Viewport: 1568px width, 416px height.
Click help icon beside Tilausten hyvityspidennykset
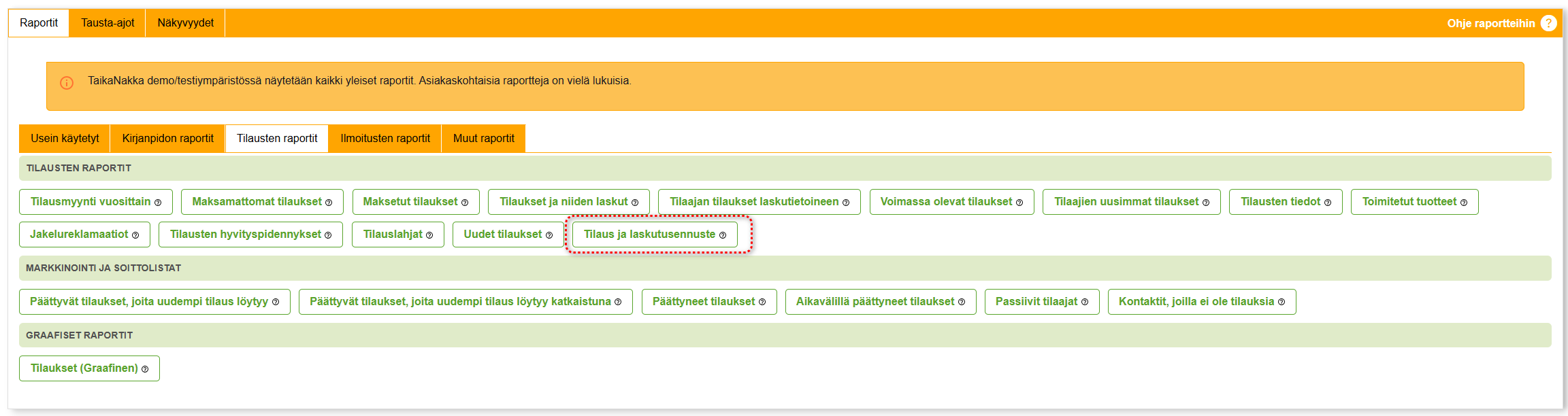tap(328, 235)
